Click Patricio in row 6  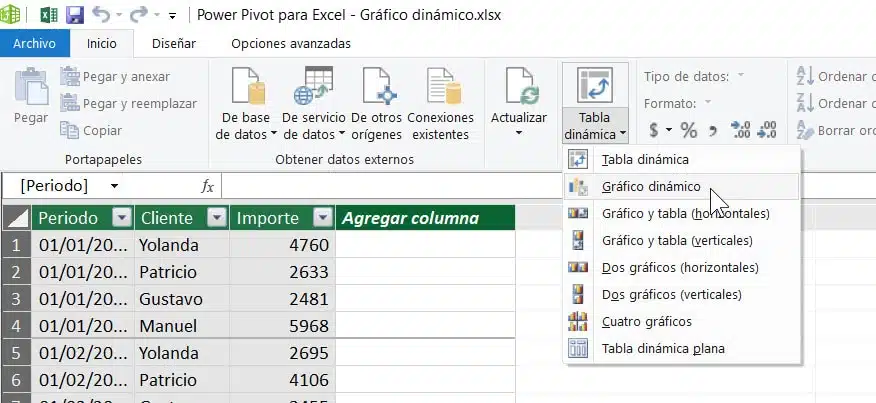[182, 380]
